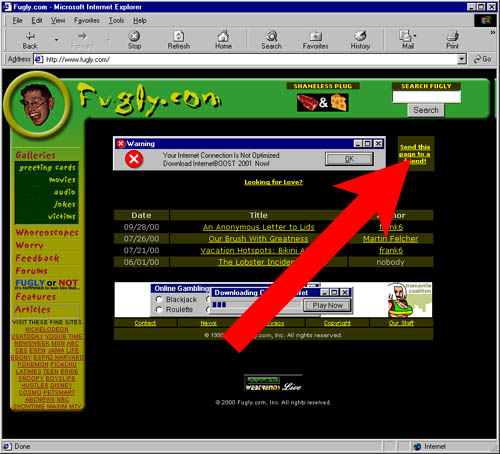Click the Stop toolbar icon
The width and height of the screenshot is (500, 454).
coord(134,40)
